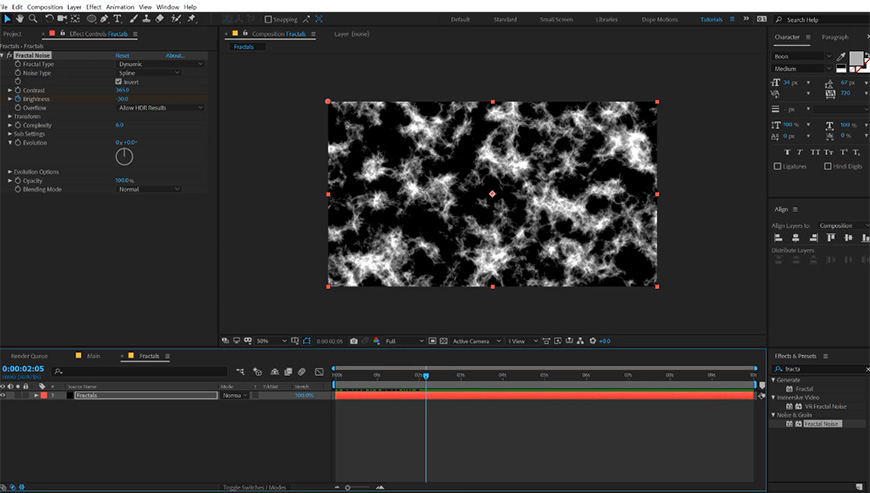
Task: Tick the Ligatures checkbox
Action: (778, 166)
